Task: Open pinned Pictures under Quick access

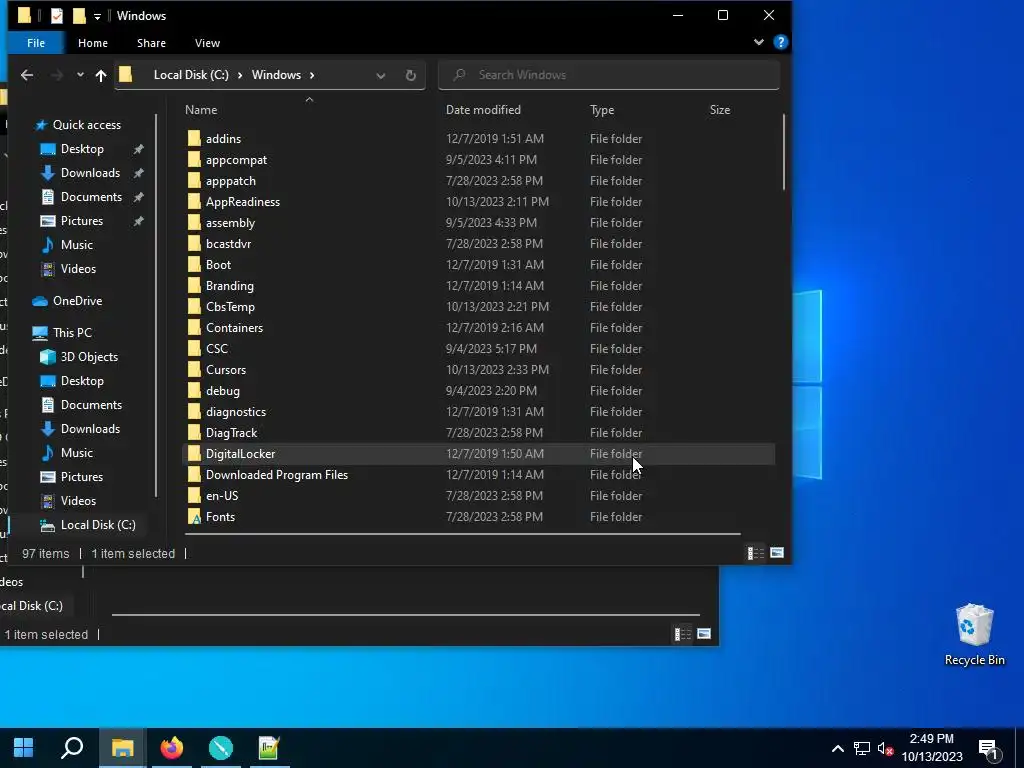Action: [81, 221]
